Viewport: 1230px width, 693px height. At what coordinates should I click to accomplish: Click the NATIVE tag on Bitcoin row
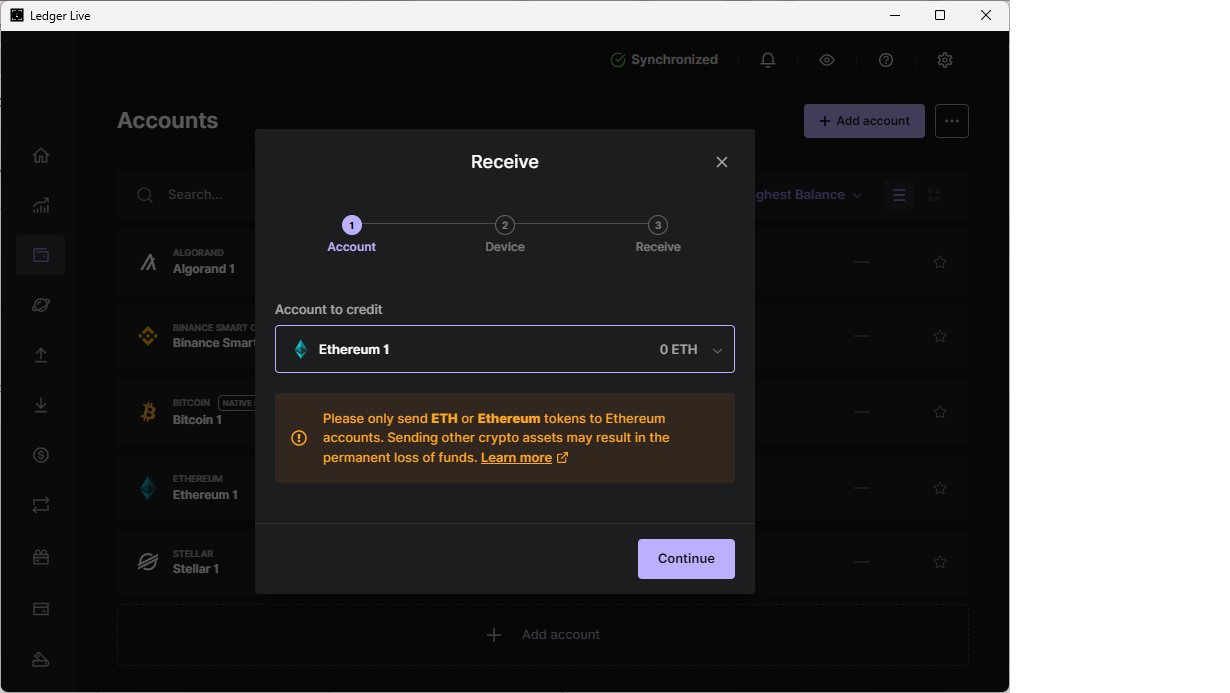(x=236, y=403)
